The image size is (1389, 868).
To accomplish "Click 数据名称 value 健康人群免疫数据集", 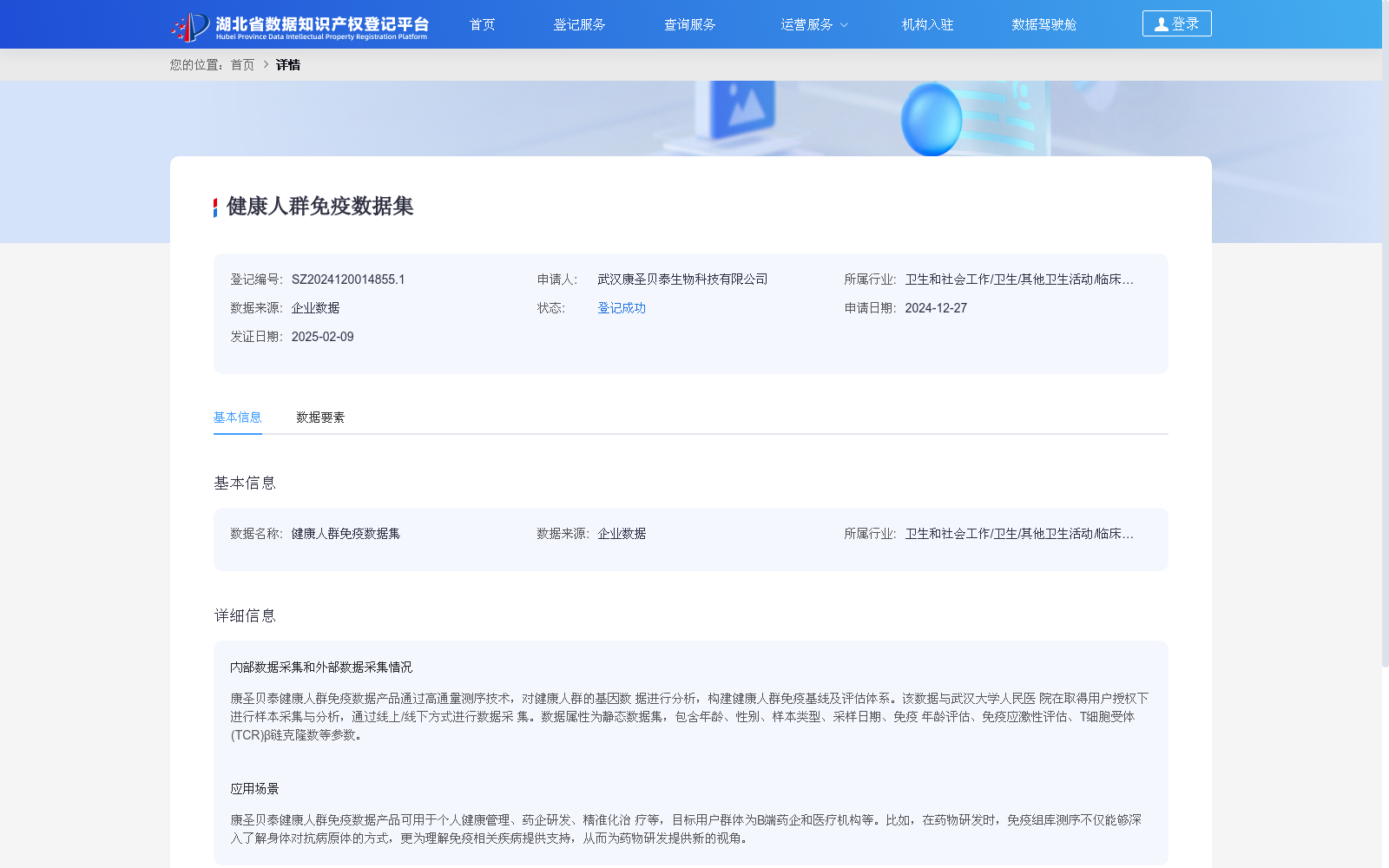I will (346, 534).
